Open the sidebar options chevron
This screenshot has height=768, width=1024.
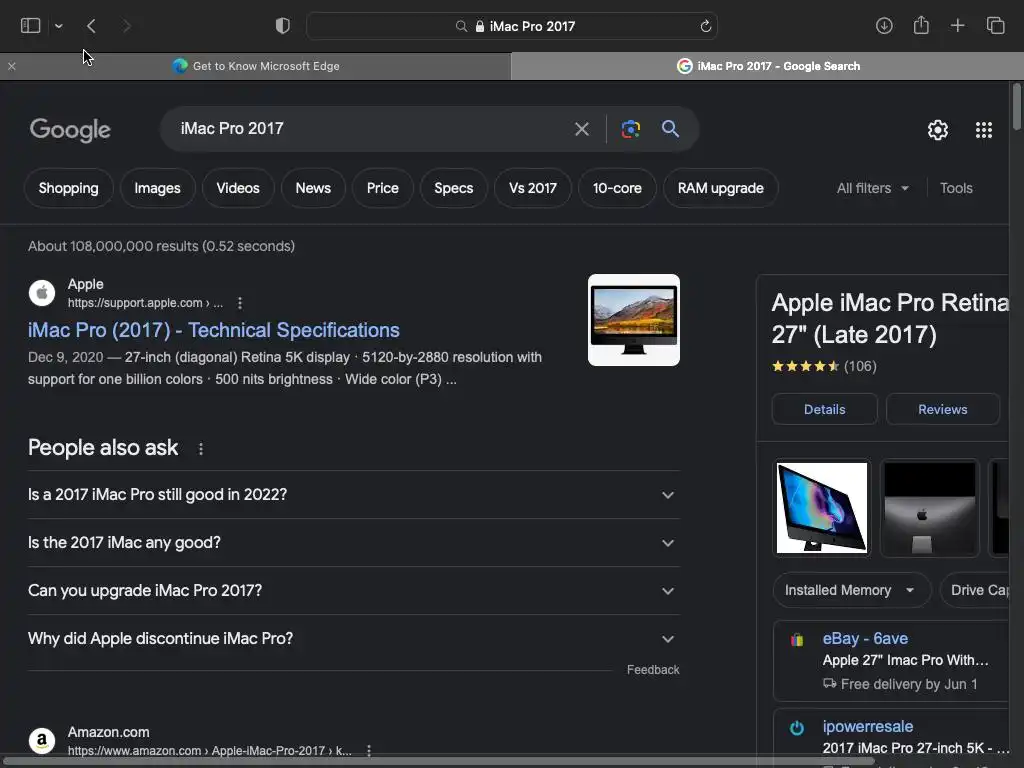58,26
